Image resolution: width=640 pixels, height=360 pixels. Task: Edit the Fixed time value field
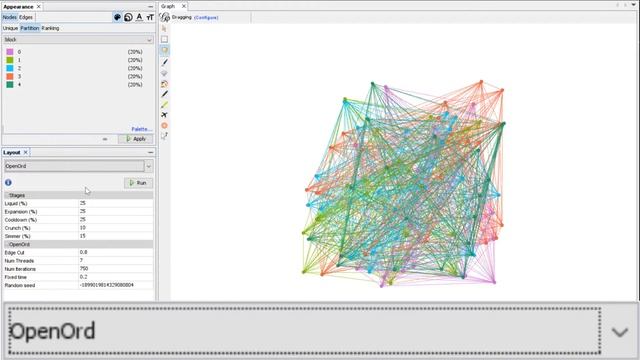(x=116, y=277)
